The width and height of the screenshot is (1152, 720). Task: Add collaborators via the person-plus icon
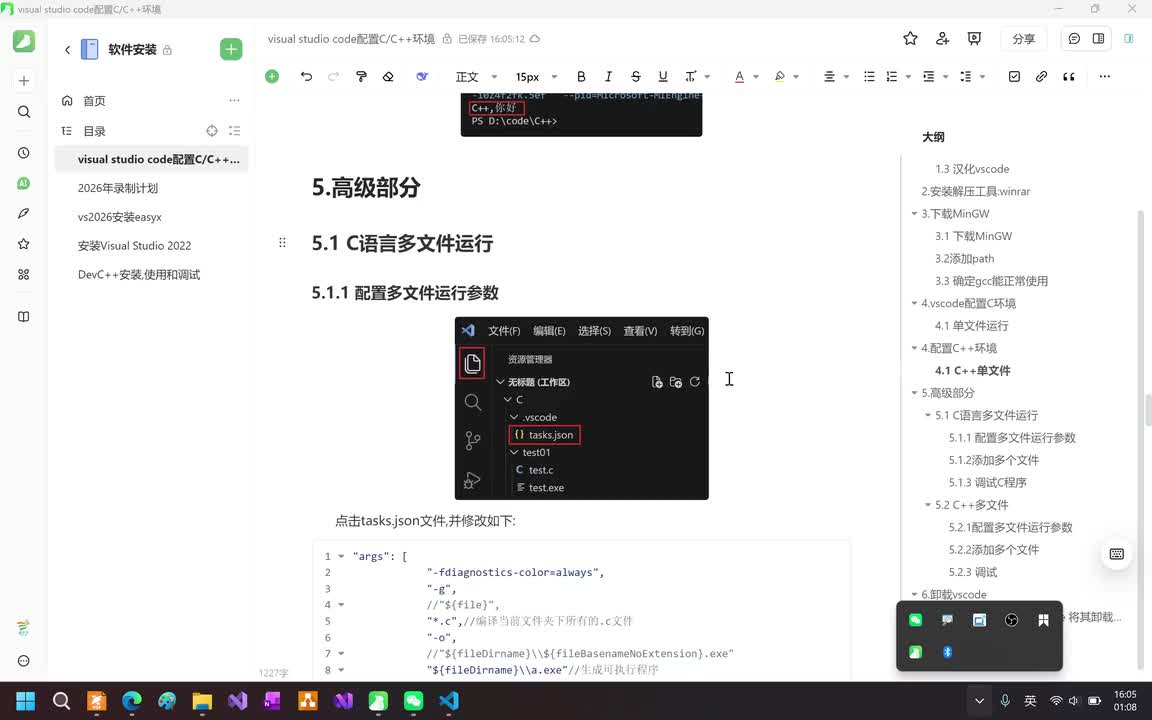(x=942, y=39)
